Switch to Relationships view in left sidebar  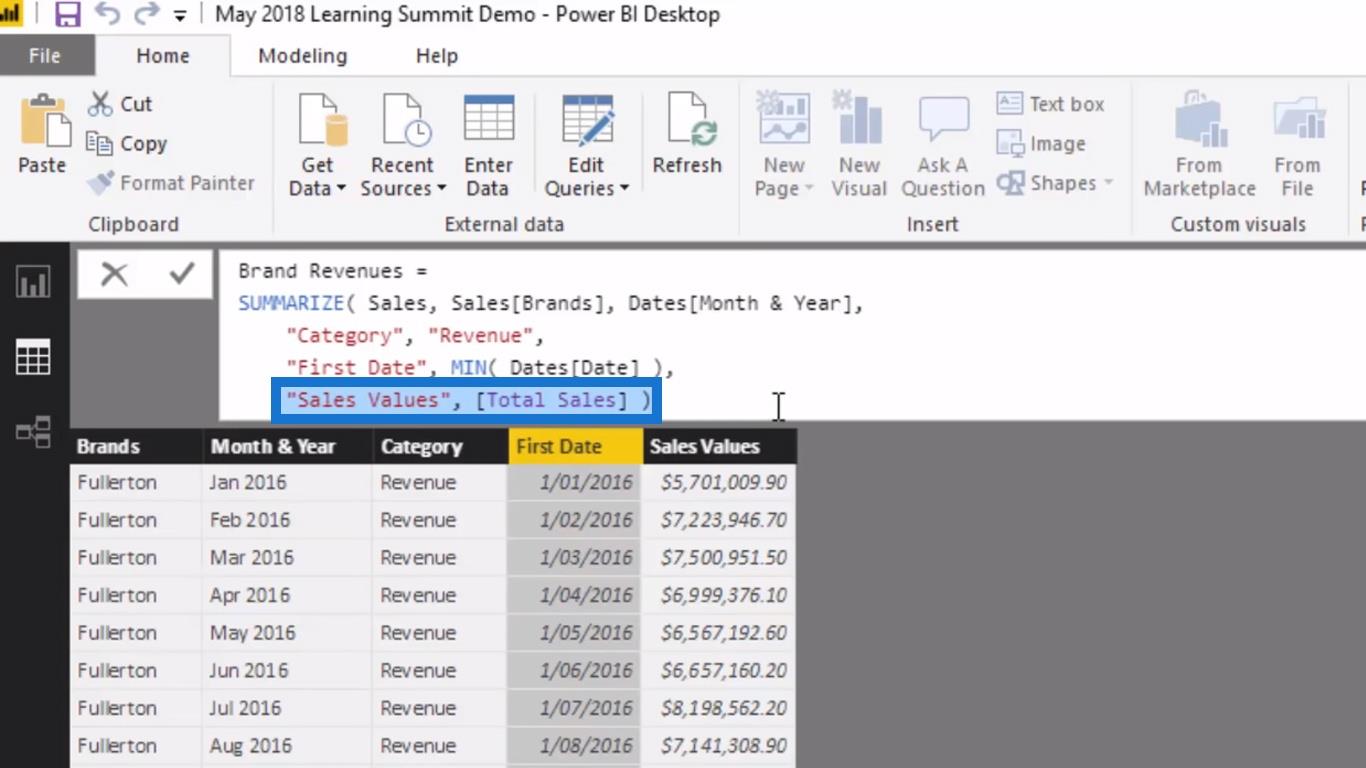point(33,432)
